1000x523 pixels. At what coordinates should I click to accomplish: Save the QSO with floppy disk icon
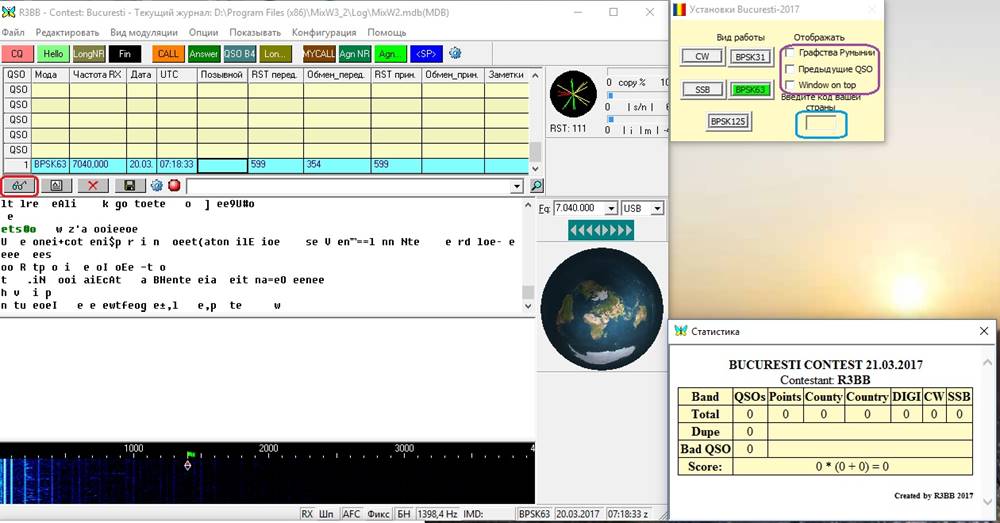coord(128,185)
